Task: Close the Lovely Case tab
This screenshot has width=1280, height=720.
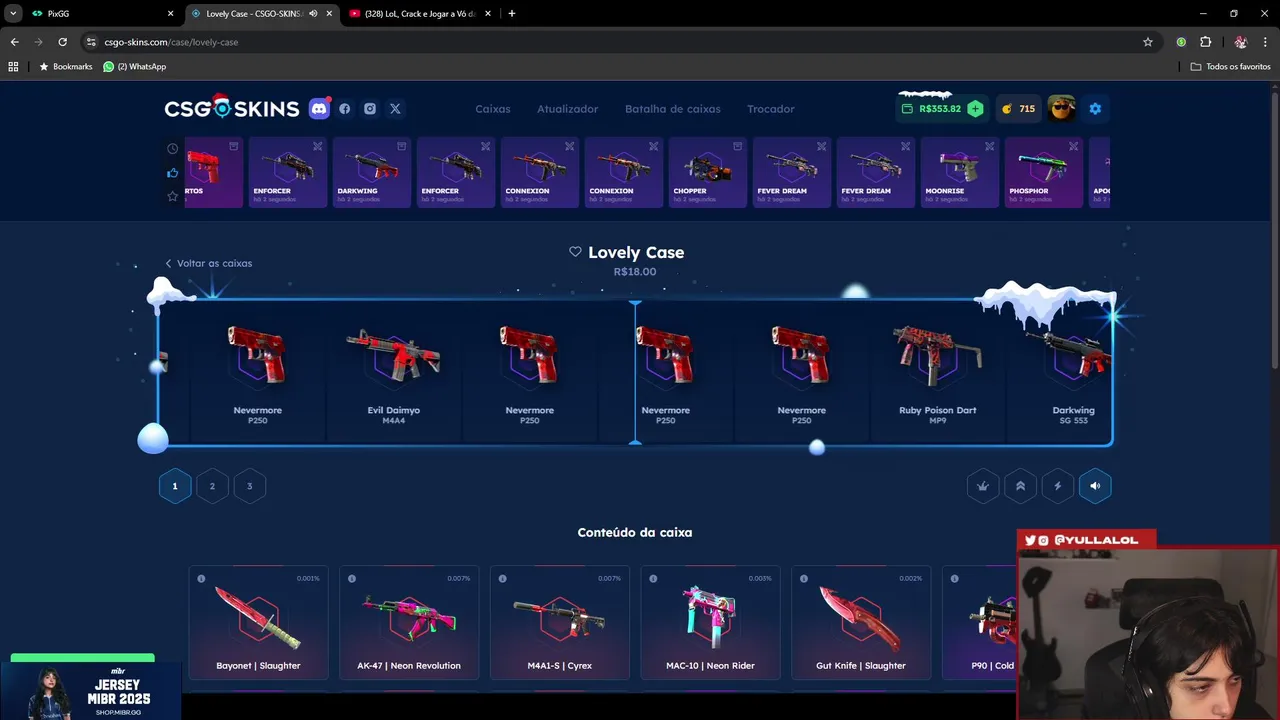Action: point(329,14)
